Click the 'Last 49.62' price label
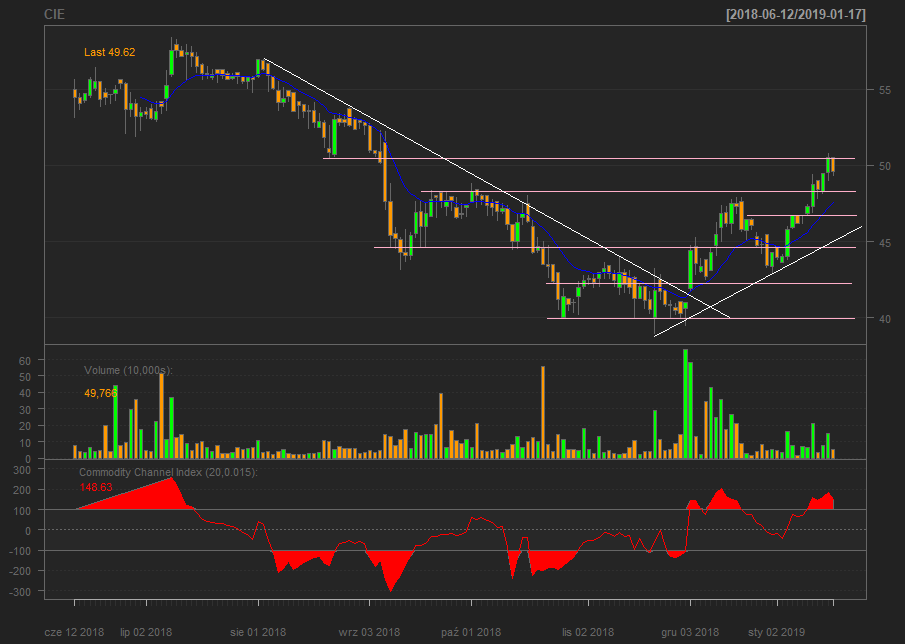The image size is (905, 644). click(110, 52)
